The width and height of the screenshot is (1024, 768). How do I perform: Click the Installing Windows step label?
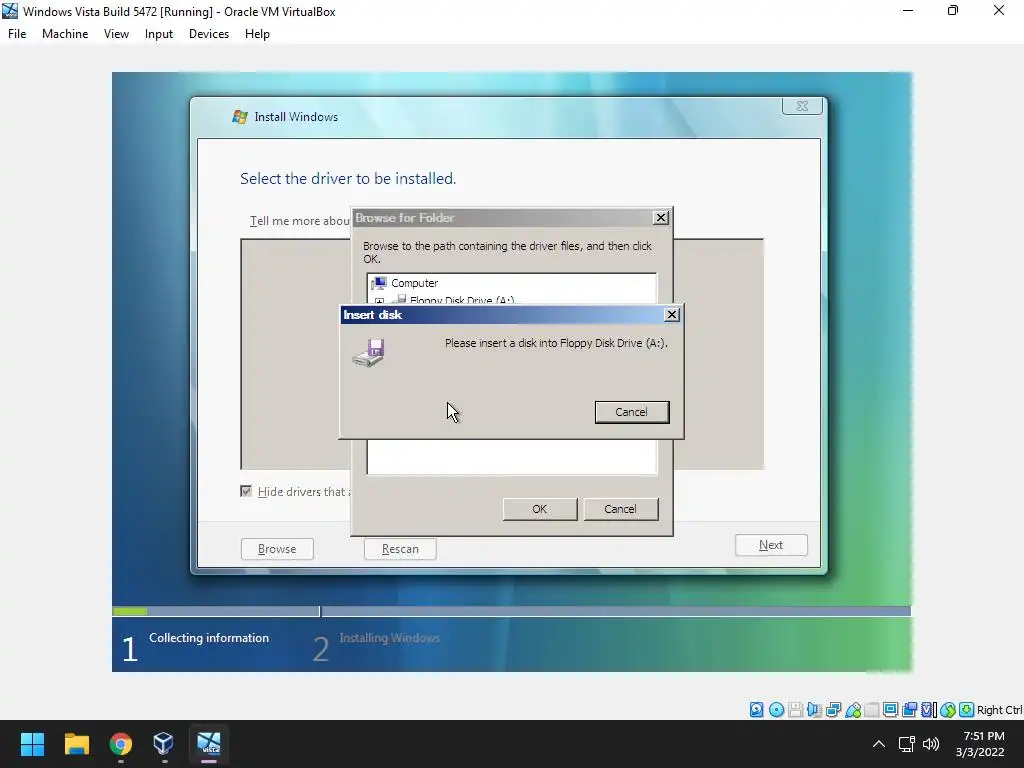[x=389, y=638]
